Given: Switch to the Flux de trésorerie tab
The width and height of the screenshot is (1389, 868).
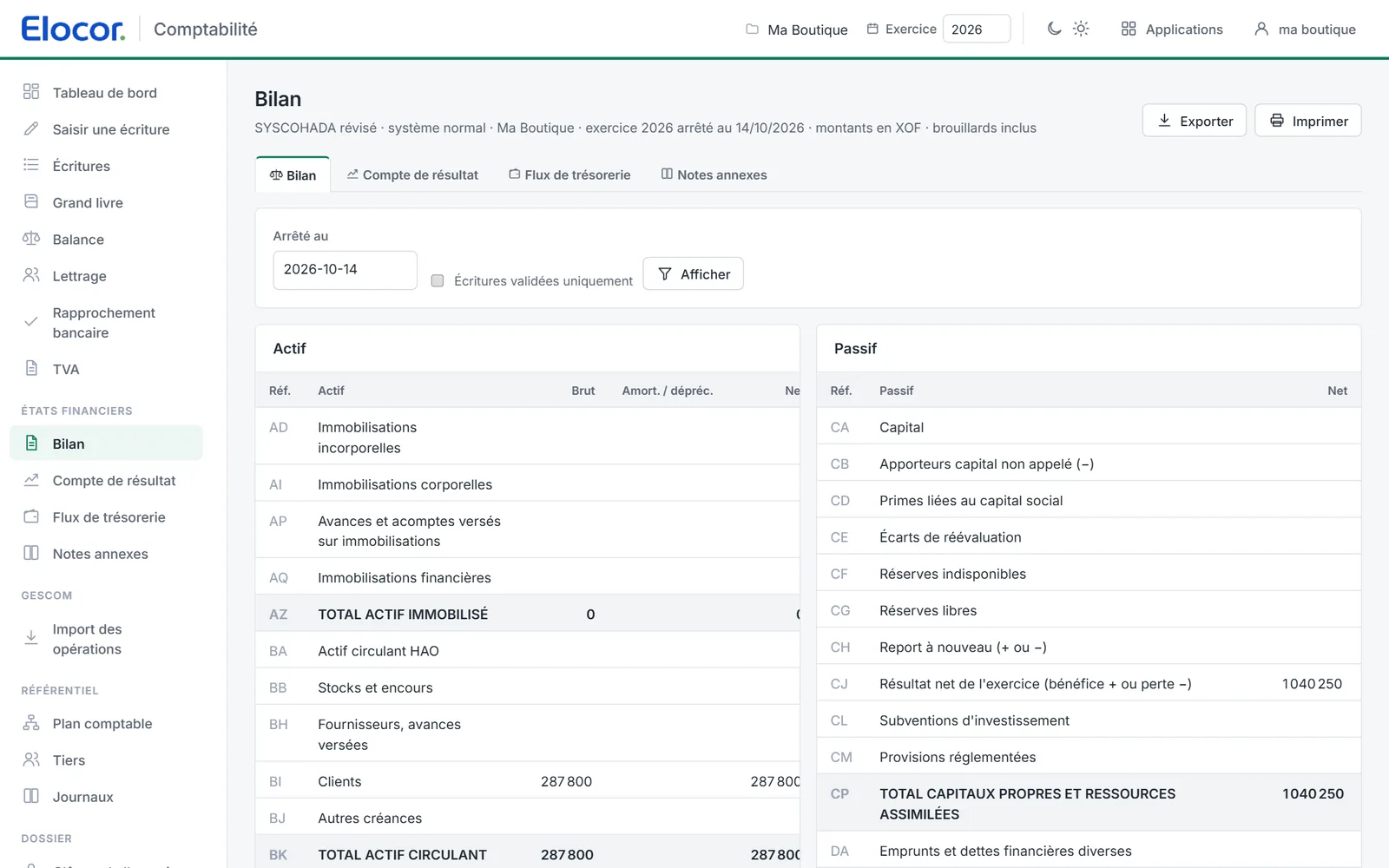Looking at the screenshot, I should point(569,174).
